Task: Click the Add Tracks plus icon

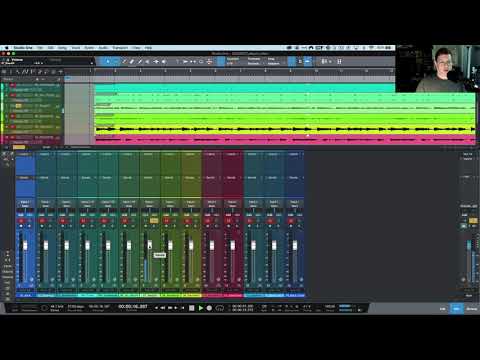Action: 61,72
